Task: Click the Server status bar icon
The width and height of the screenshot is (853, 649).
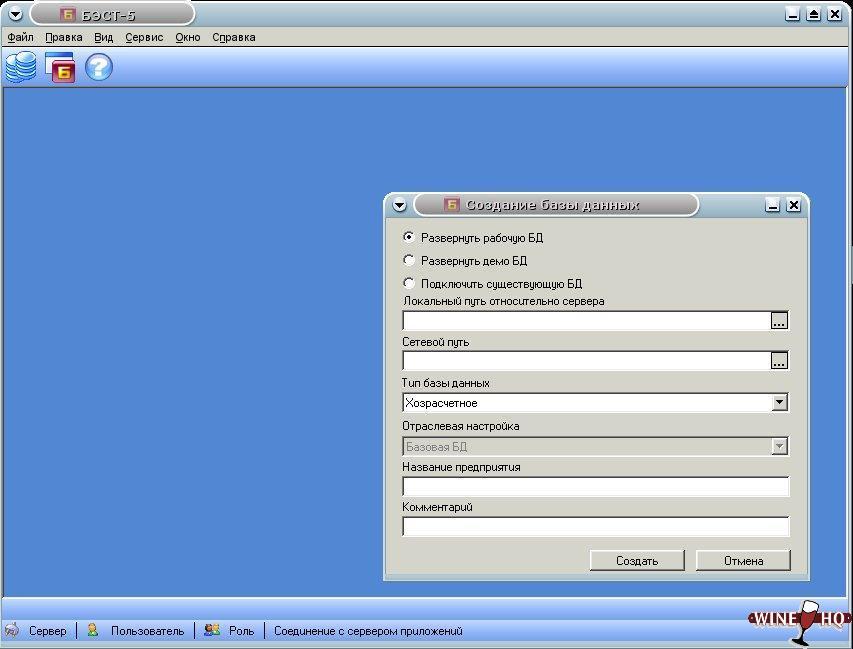Action: click(12, 630)
